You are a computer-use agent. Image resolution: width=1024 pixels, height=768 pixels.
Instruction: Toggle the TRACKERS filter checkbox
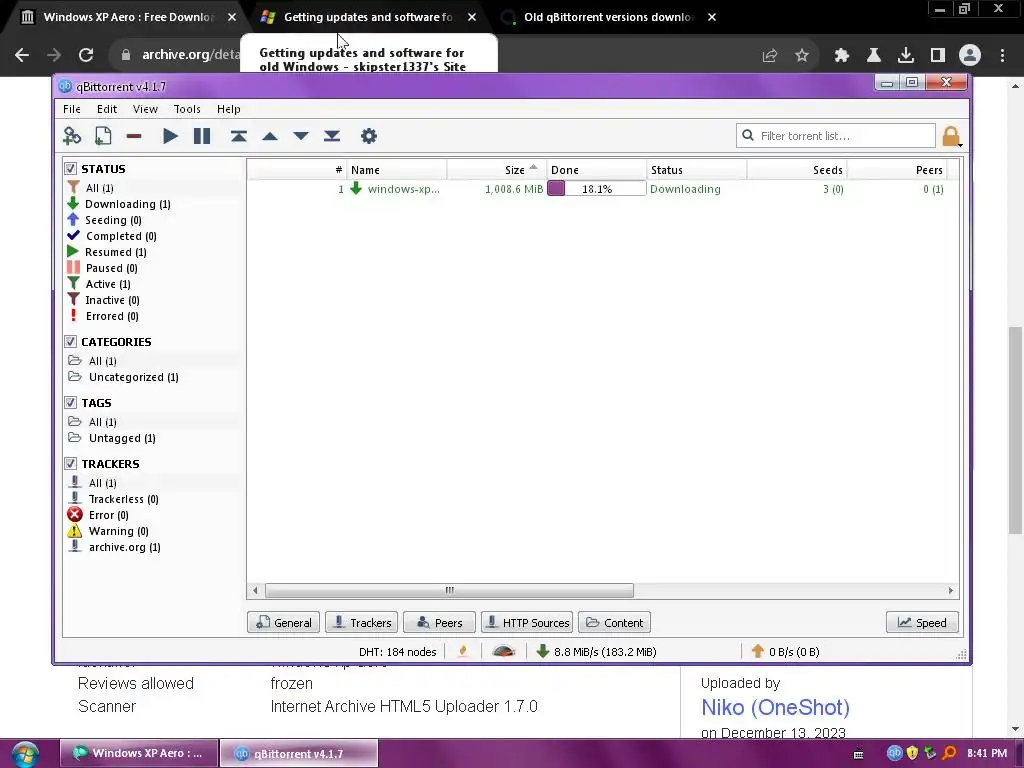pyautogui.click(x=71, y=464)
